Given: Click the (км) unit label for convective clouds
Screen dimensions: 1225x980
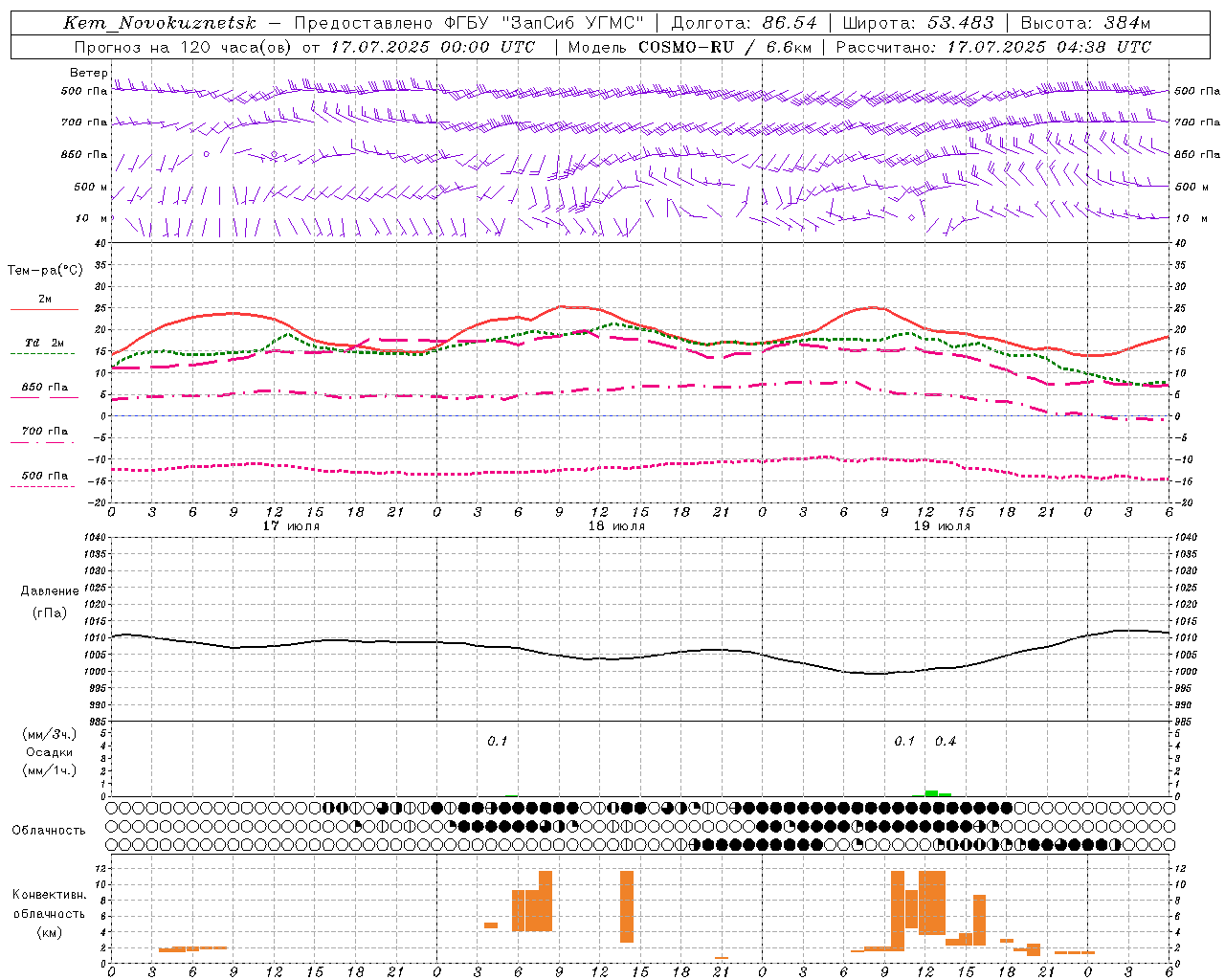Looking at the screenshot, I should pos(50,932).
